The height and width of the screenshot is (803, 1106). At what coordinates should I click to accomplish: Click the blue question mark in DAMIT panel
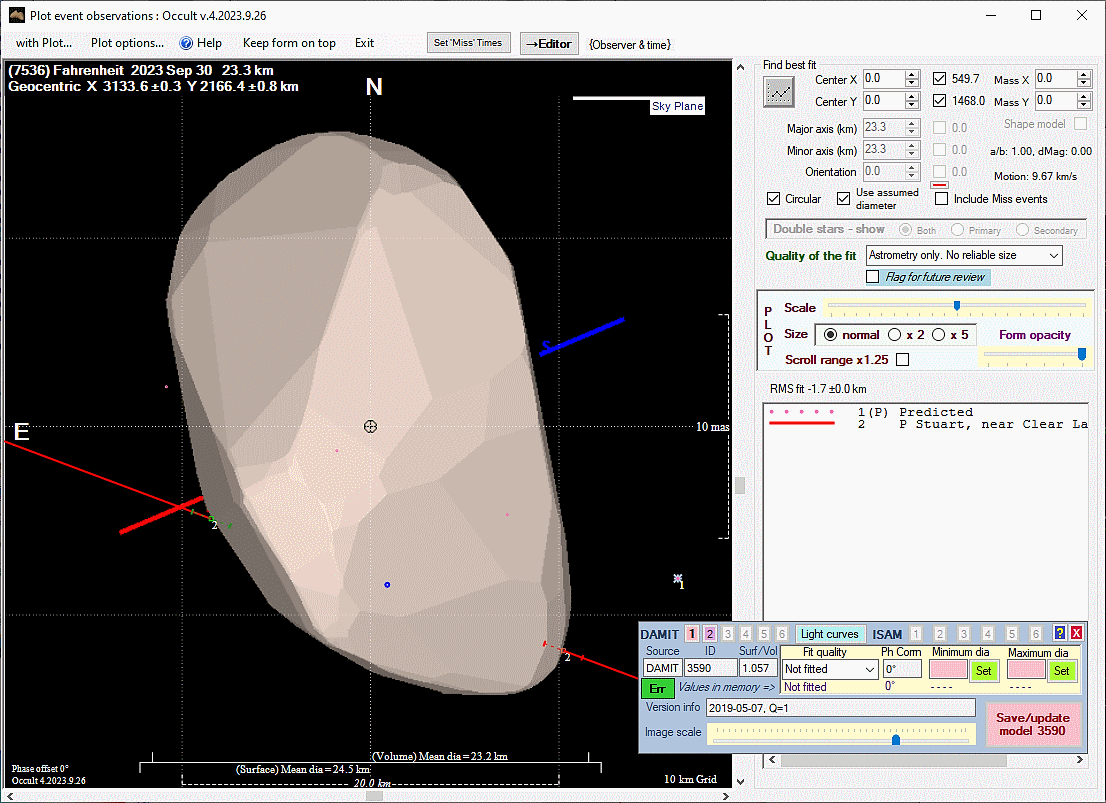coord(1060,634)
